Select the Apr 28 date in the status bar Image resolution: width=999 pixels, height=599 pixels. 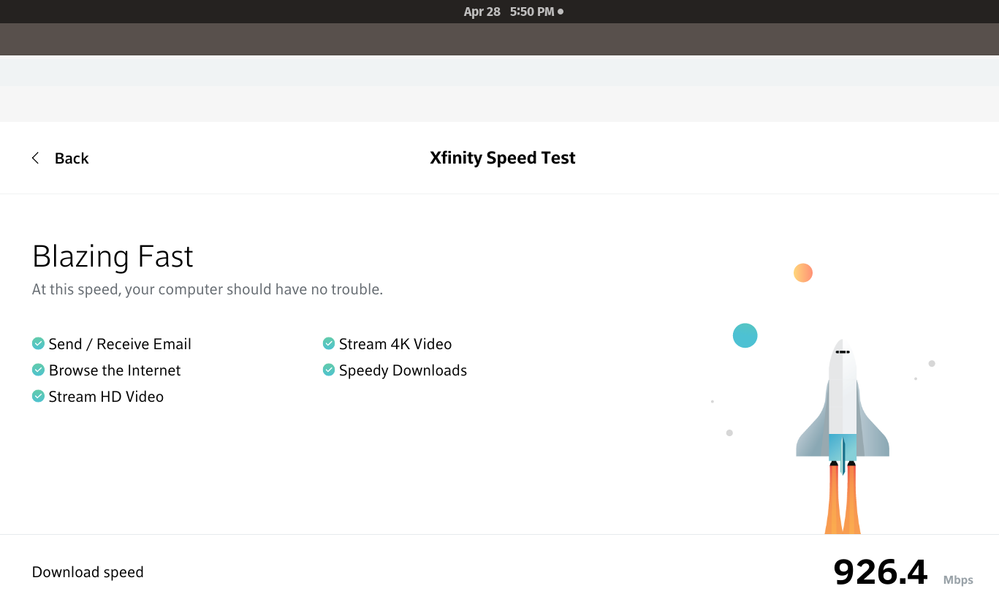tap(481, 11)
